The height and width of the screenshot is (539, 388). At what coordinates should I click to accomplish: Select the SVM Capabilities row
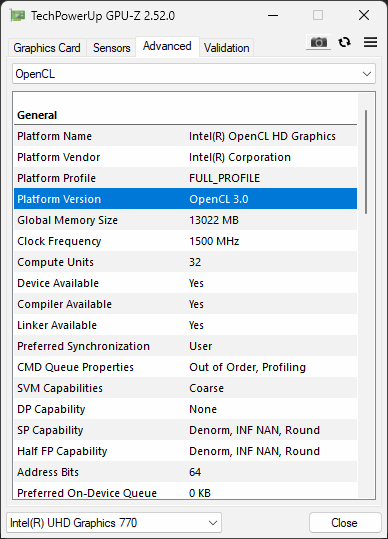click(186, 388)
